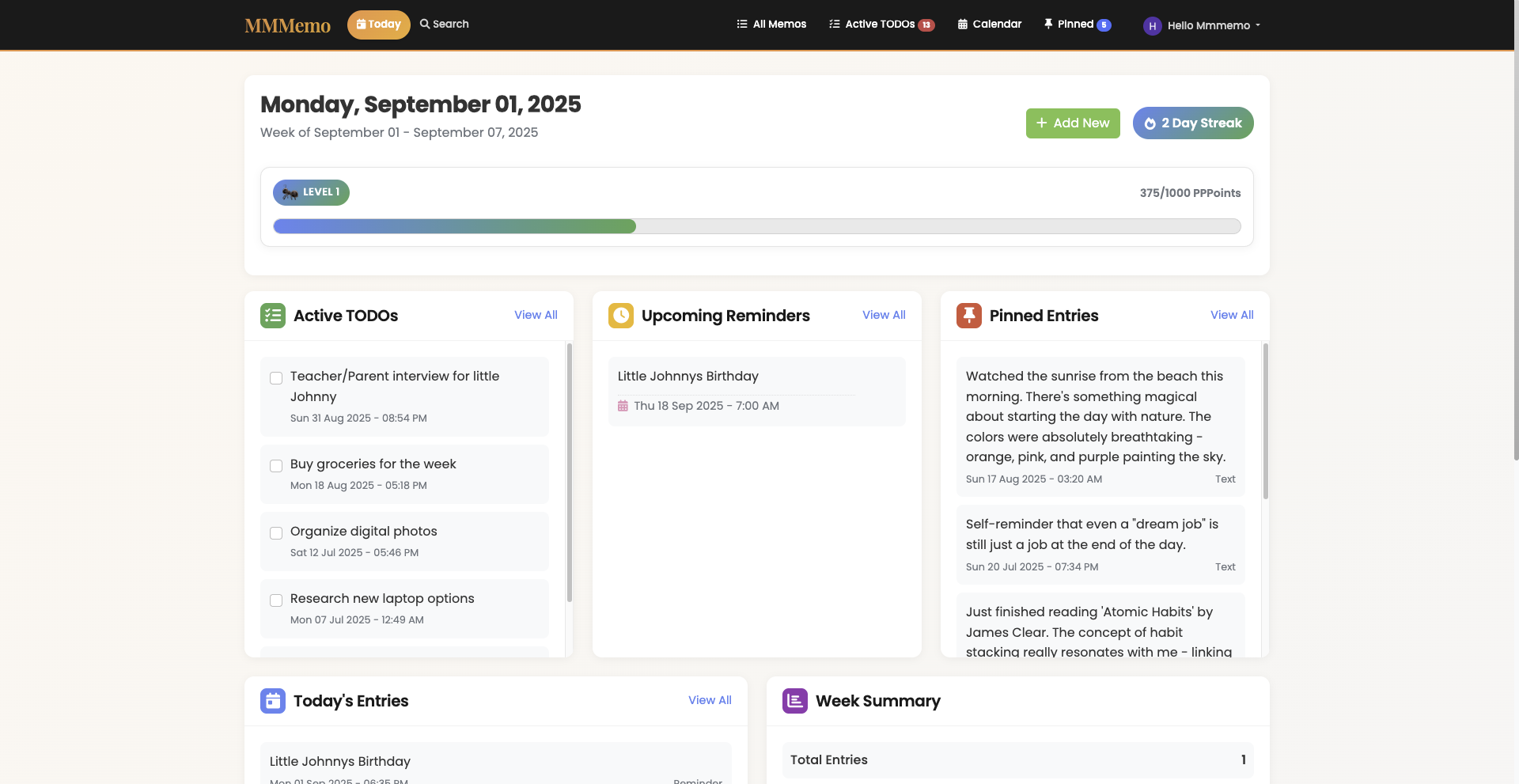Viewport: 1519px width, 784px height.
Task: Click the Sun 31 Aug 2025 - 08:54 PM timestamp
Action: click(x=358, y=419)
